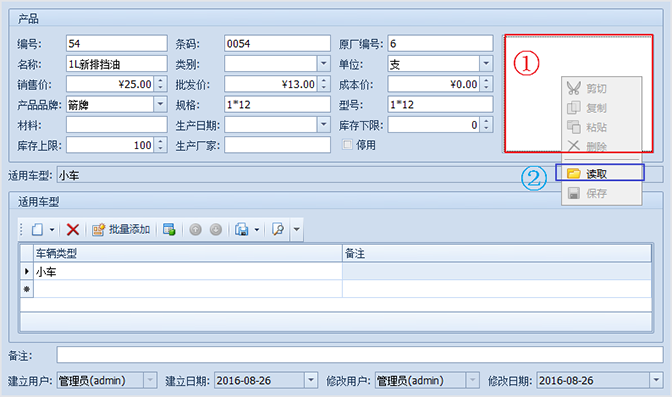Click the find magnifier icon

click(x=278, y=230)
